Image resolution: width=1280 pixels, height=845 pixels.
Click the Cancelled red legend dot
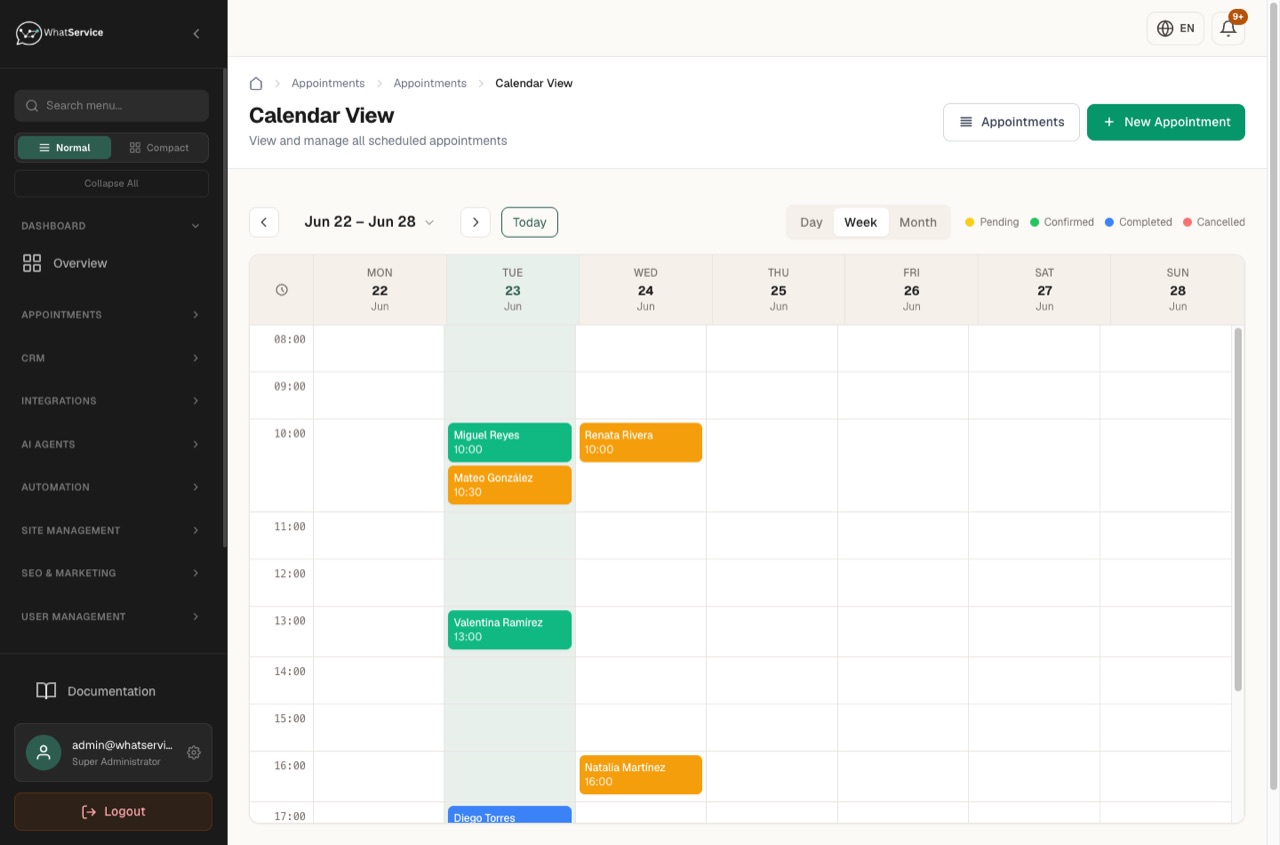1188,222
